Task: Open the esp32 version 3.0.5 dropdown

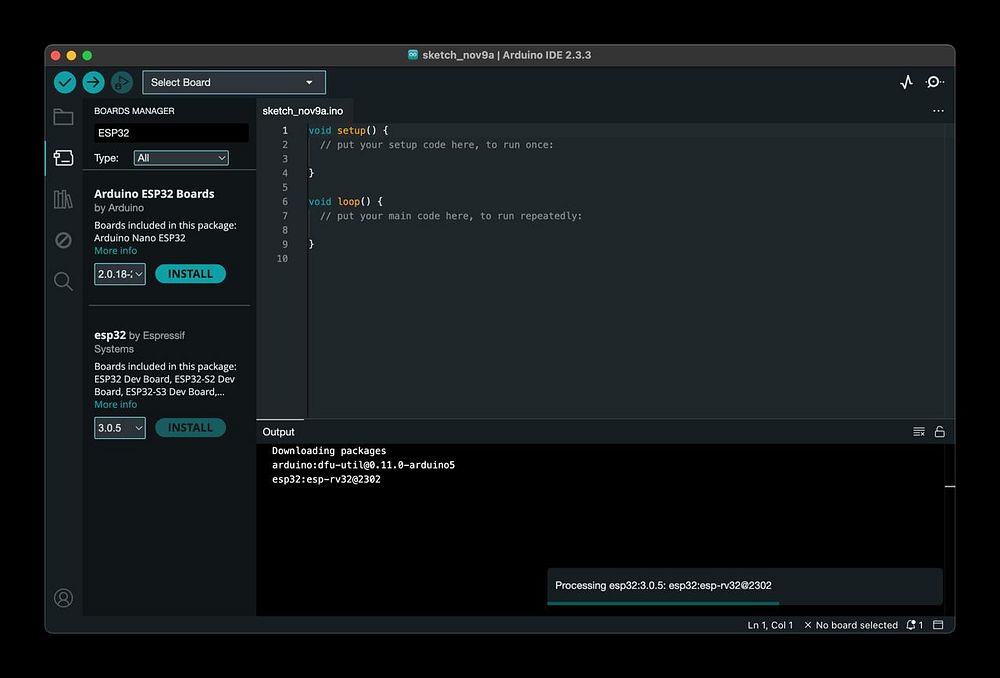Action: point(120,428)
